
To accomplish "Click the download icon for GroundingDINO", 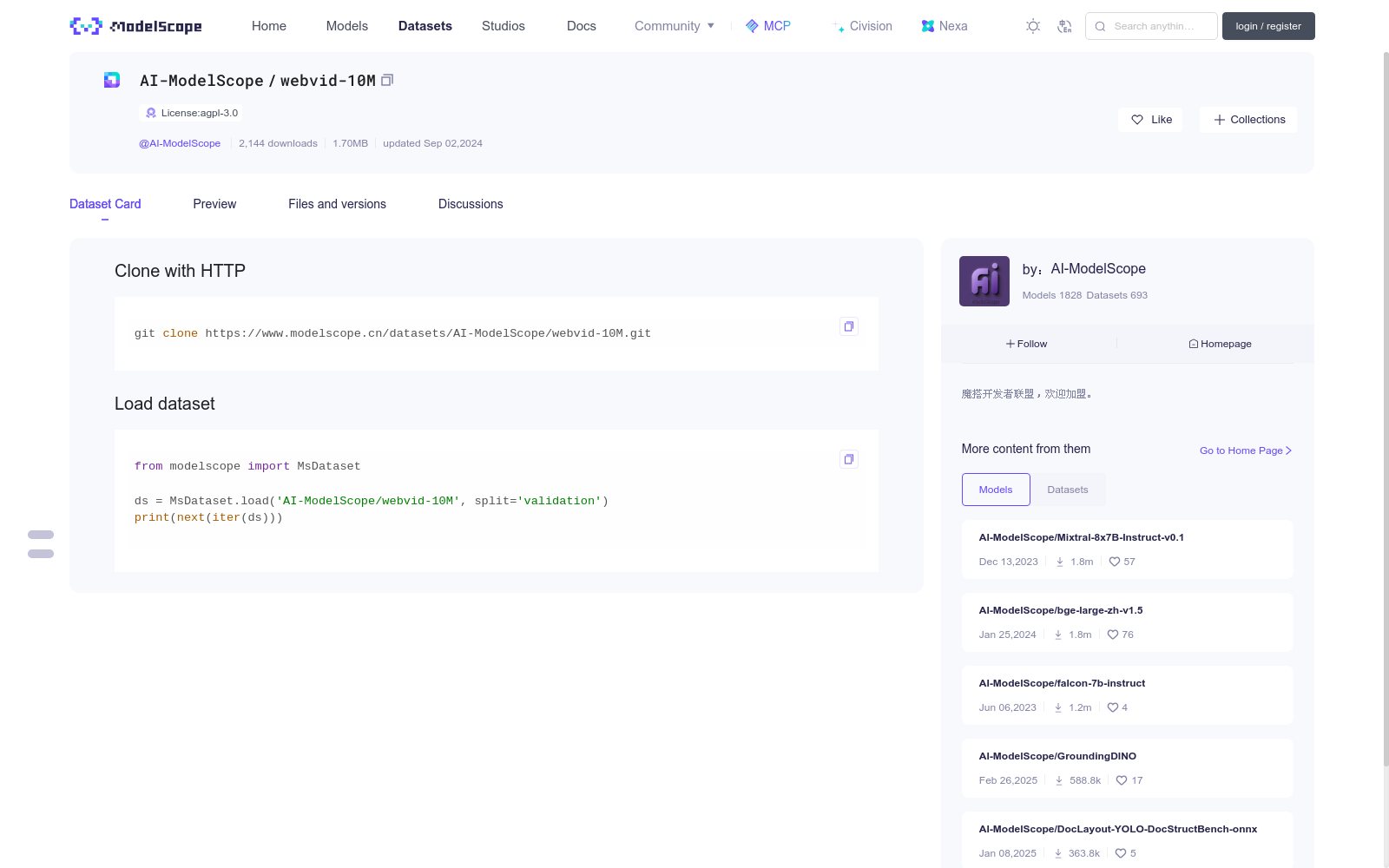I will coord(1059,780).
